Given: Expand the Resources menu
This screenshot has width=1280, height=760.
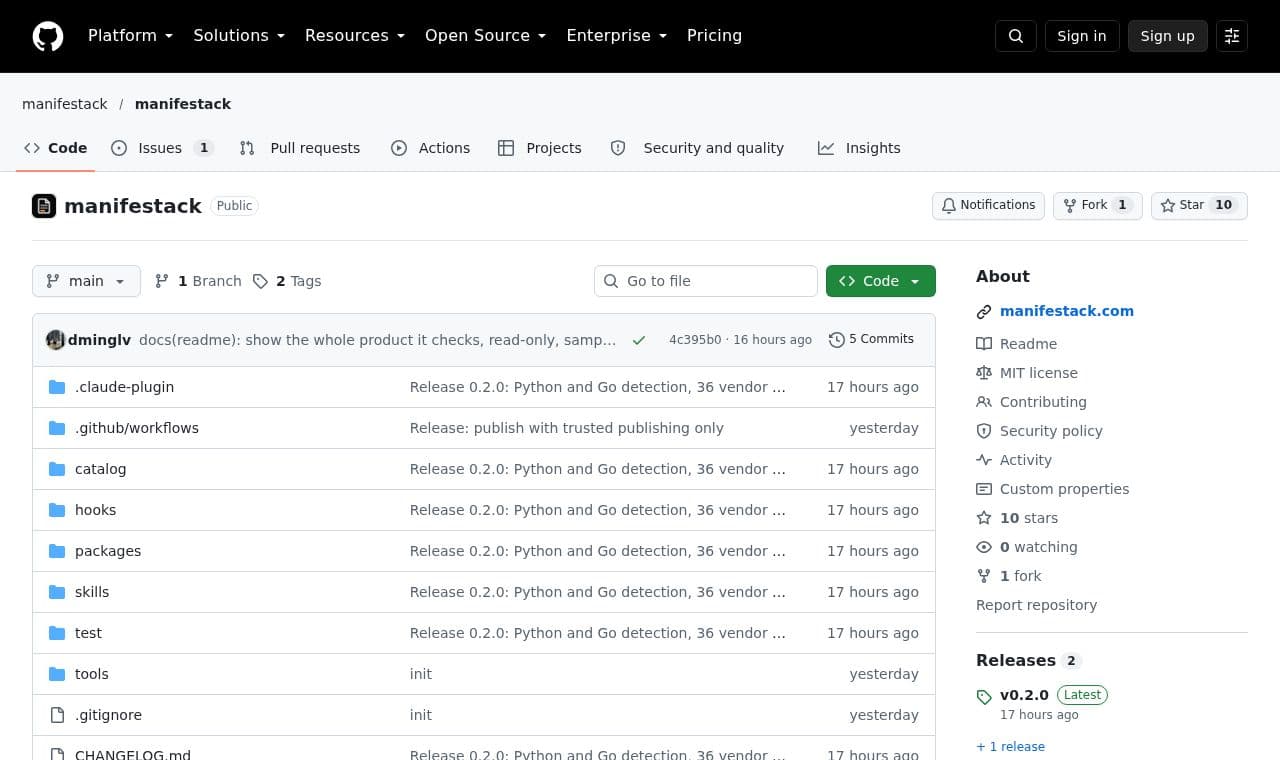Looking at the screenshot, I should [355, 36].
